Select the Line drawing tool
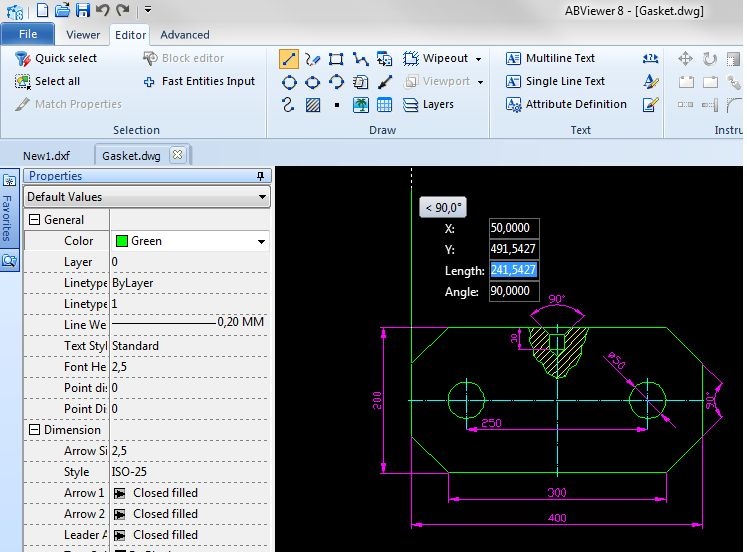This screenshot has width=747, height=552. point(289,59)
